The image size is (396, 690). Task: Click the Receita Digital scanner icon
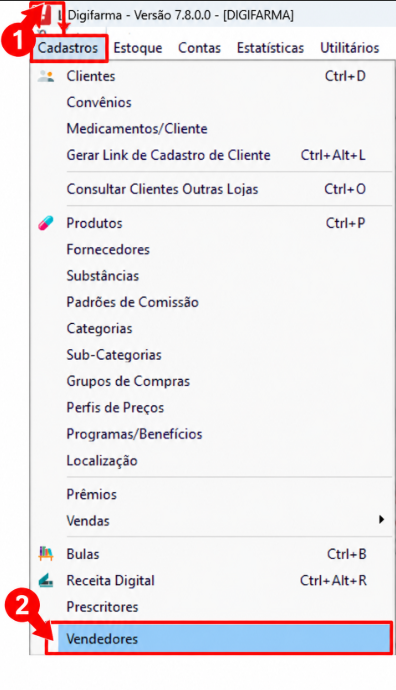coord(46,580)
